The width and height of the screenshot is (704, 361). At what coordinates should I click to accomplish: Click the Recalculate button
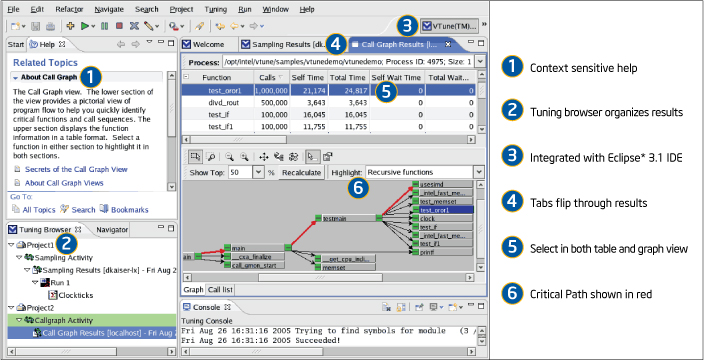(x=301, y=172)
